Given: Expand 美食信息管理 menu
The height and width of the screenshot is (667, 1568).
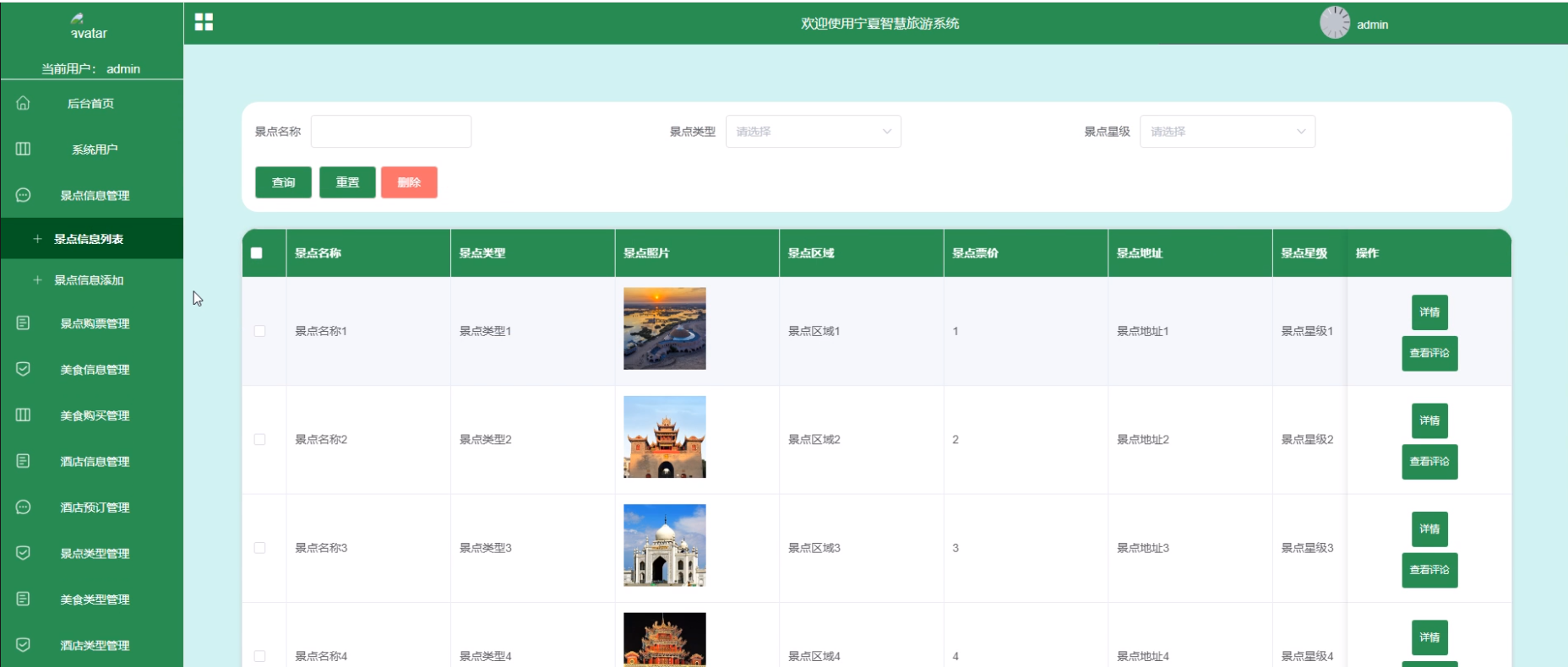Looking at the screenshot, I should (91, 370).
